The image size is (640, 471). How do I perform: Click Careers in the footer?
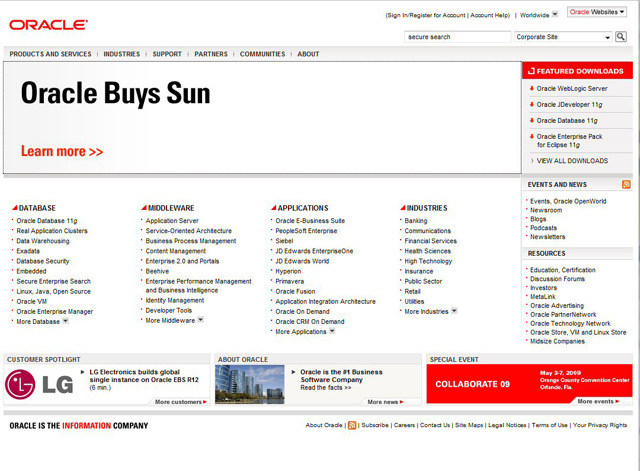[x=404, y=425]
